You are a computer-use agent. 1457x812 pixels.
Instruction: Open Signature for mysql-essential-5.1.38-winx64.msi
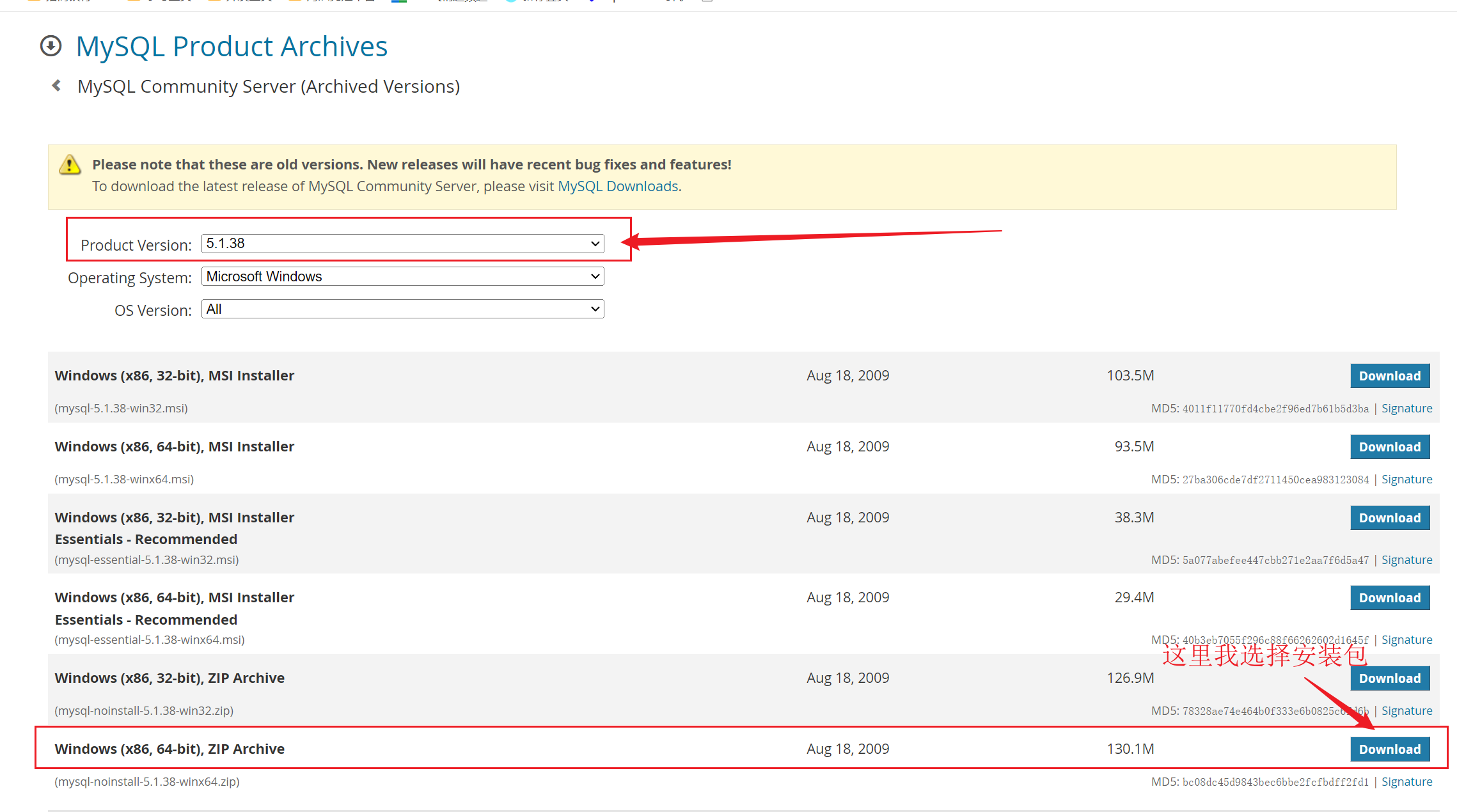[1406, 640]
